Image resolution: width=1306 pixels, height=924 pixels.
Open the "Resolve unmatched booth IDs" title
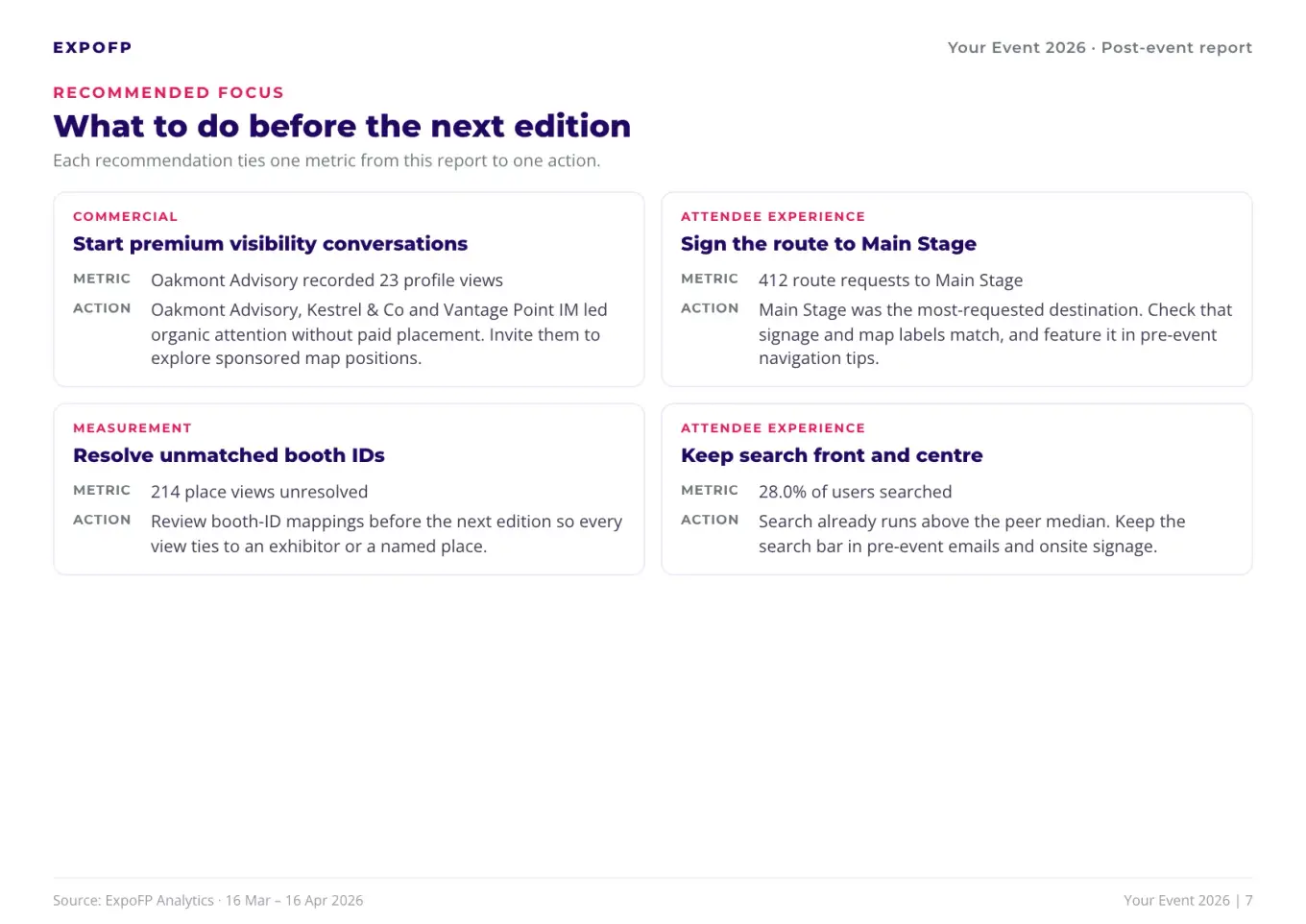pos(229,455)
